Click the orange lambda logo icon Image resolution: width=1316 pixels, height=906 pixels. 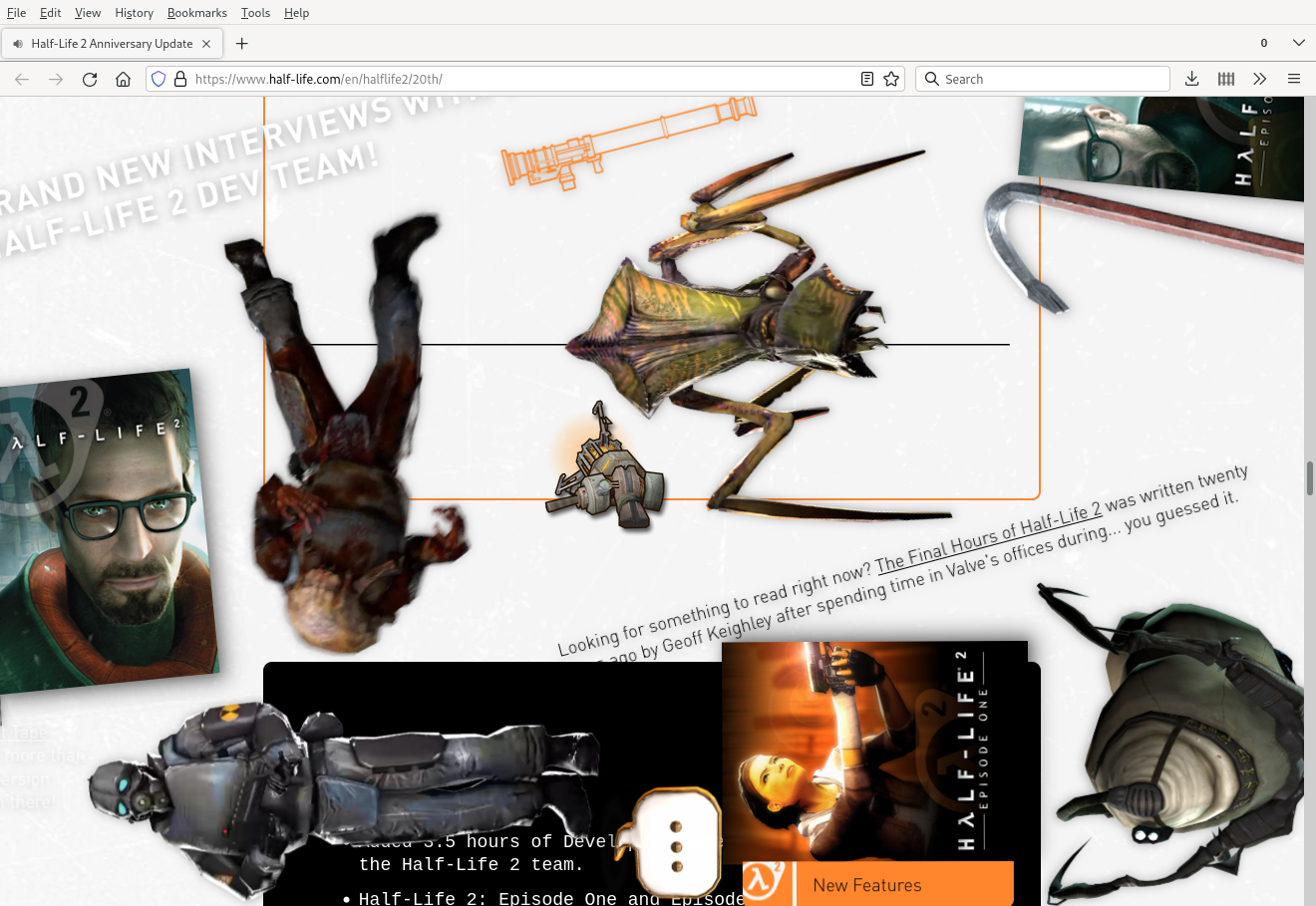point(765,884)
